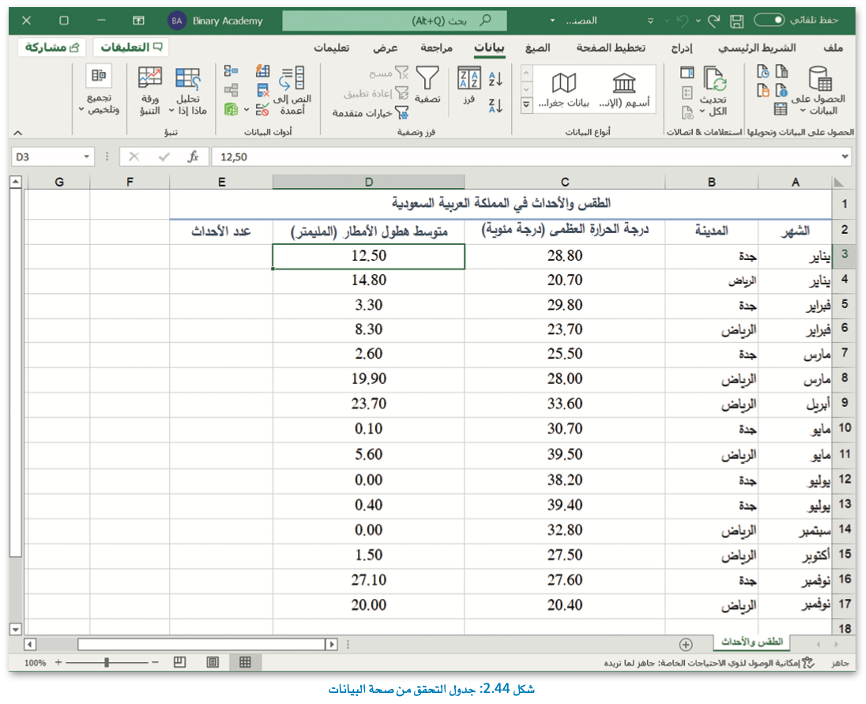Expand the formula bar with the chevron
Screen dimensions: 866x704
pyautogui.click(x=845, y=157)
